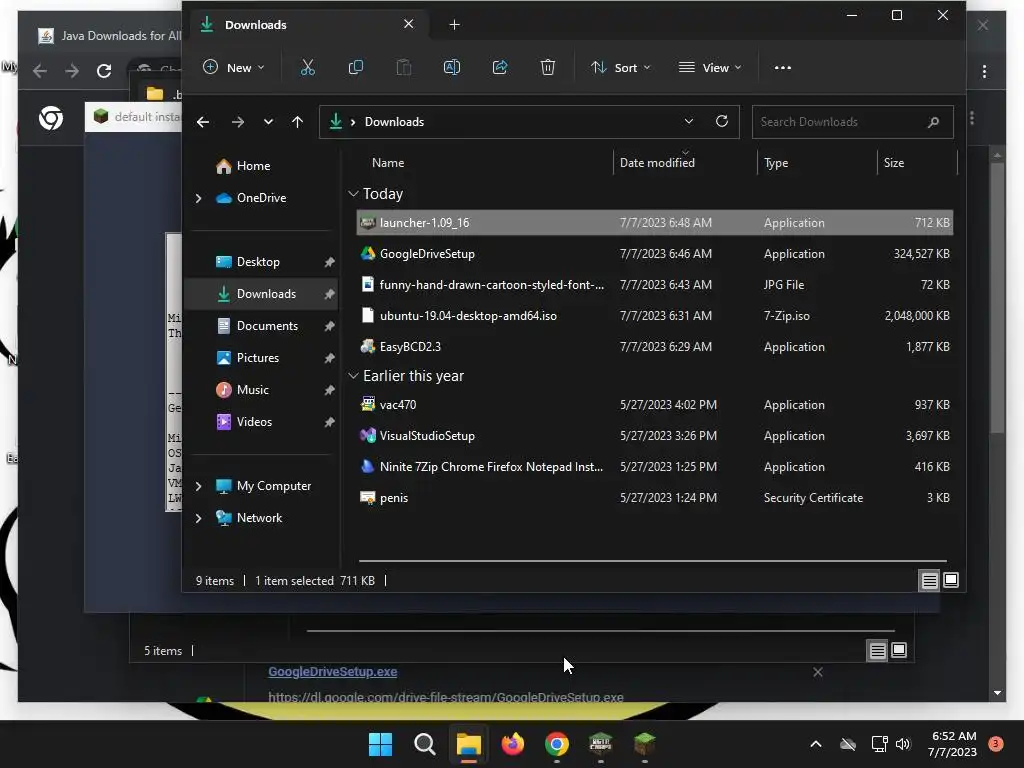This screenshot has width=1024, height=768.
Task: Collapse the Today group
Action: 353,194
